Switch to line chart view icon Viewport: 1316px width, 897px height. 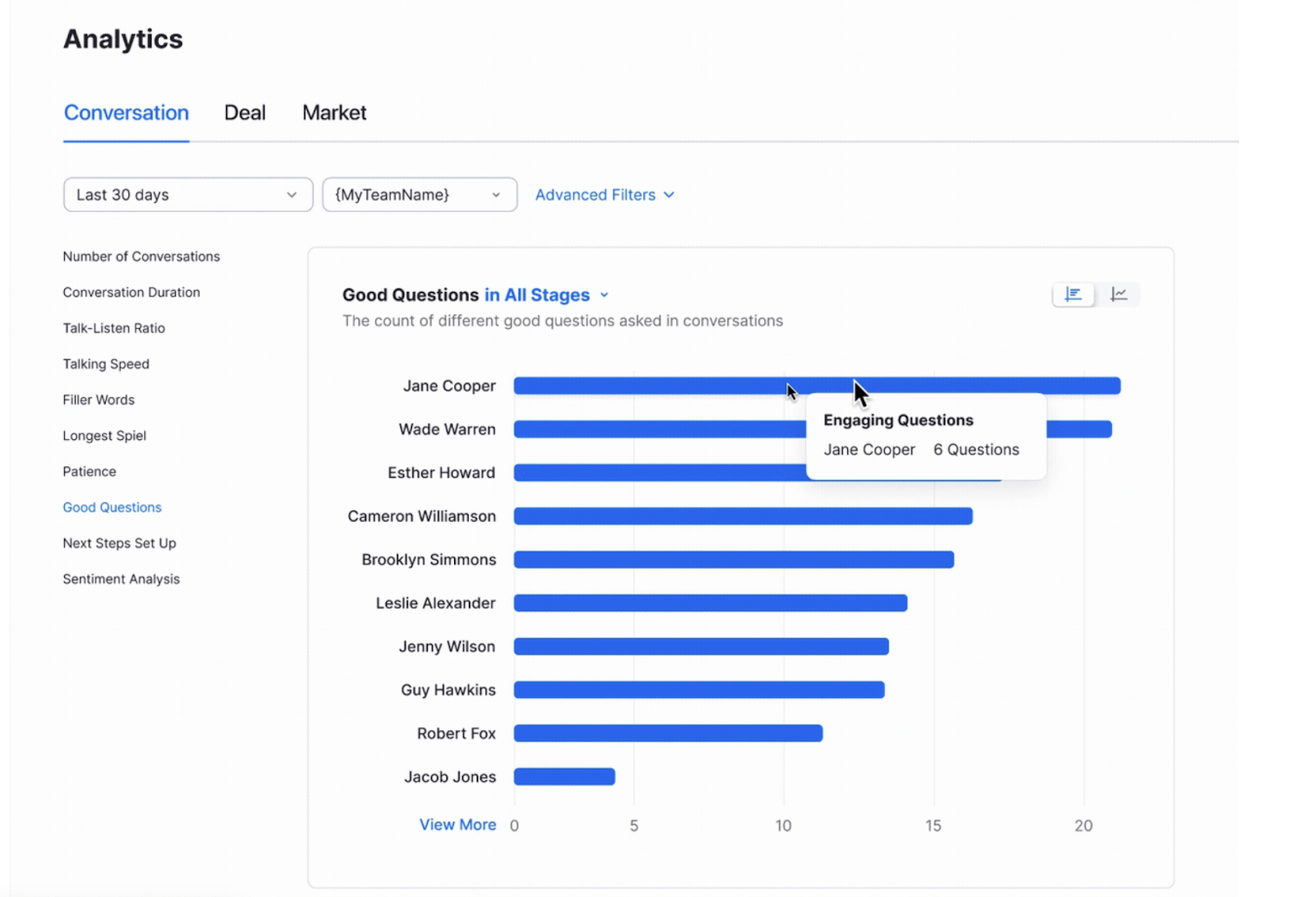1119,294
